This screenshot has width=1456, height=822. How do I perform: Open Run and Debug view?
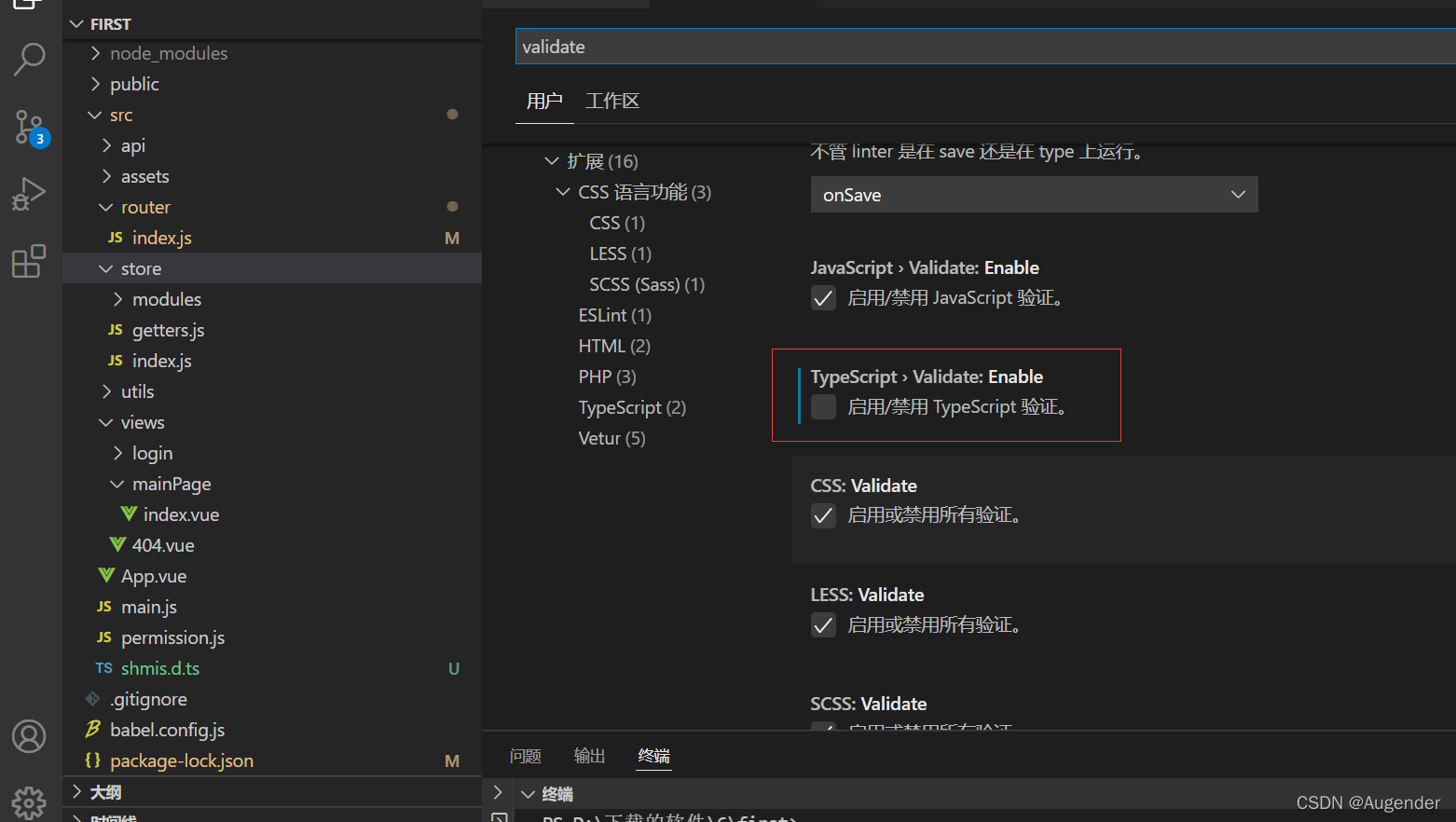coord(29,194)
